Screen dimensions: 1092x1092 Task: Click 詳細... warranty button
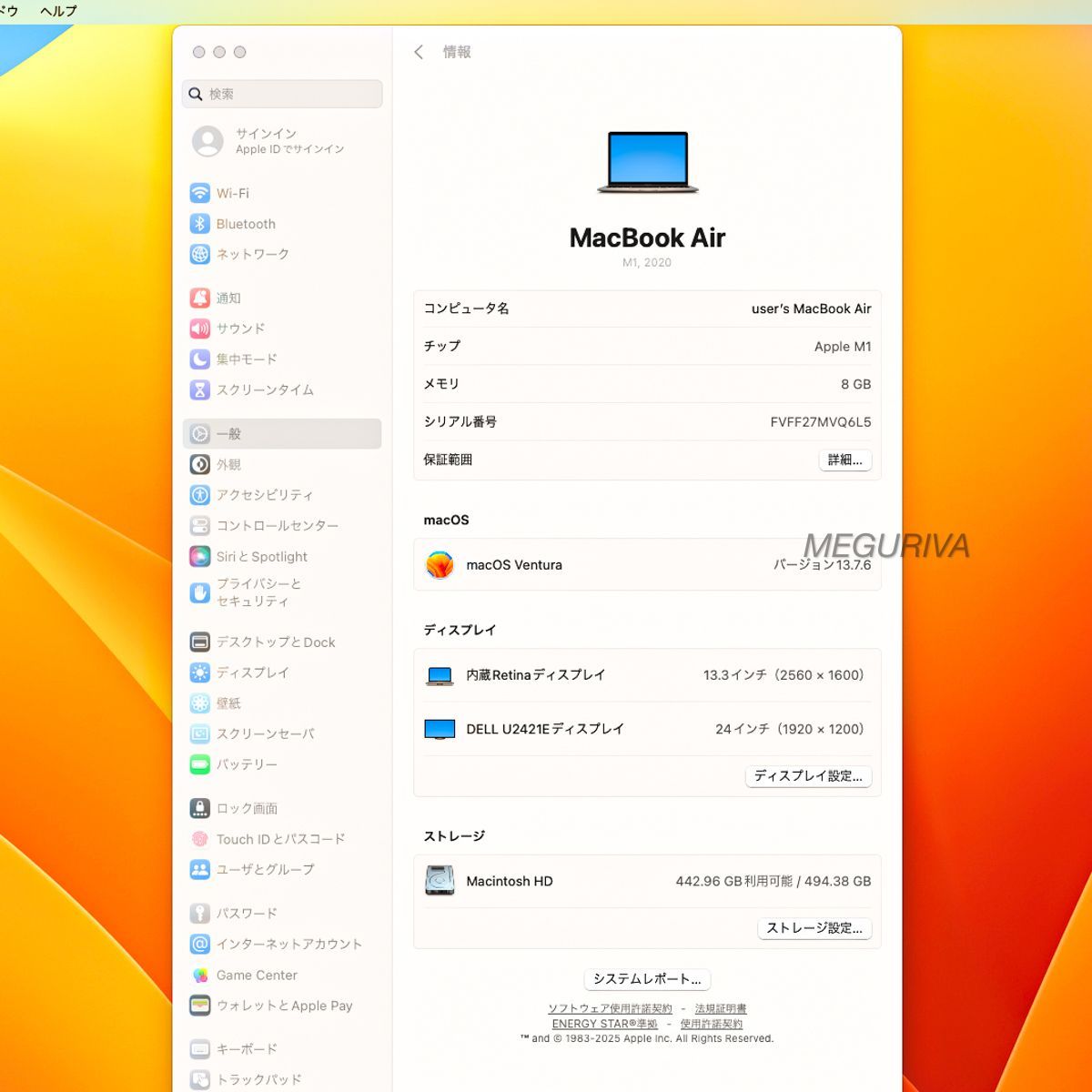[x=845, y=460]
